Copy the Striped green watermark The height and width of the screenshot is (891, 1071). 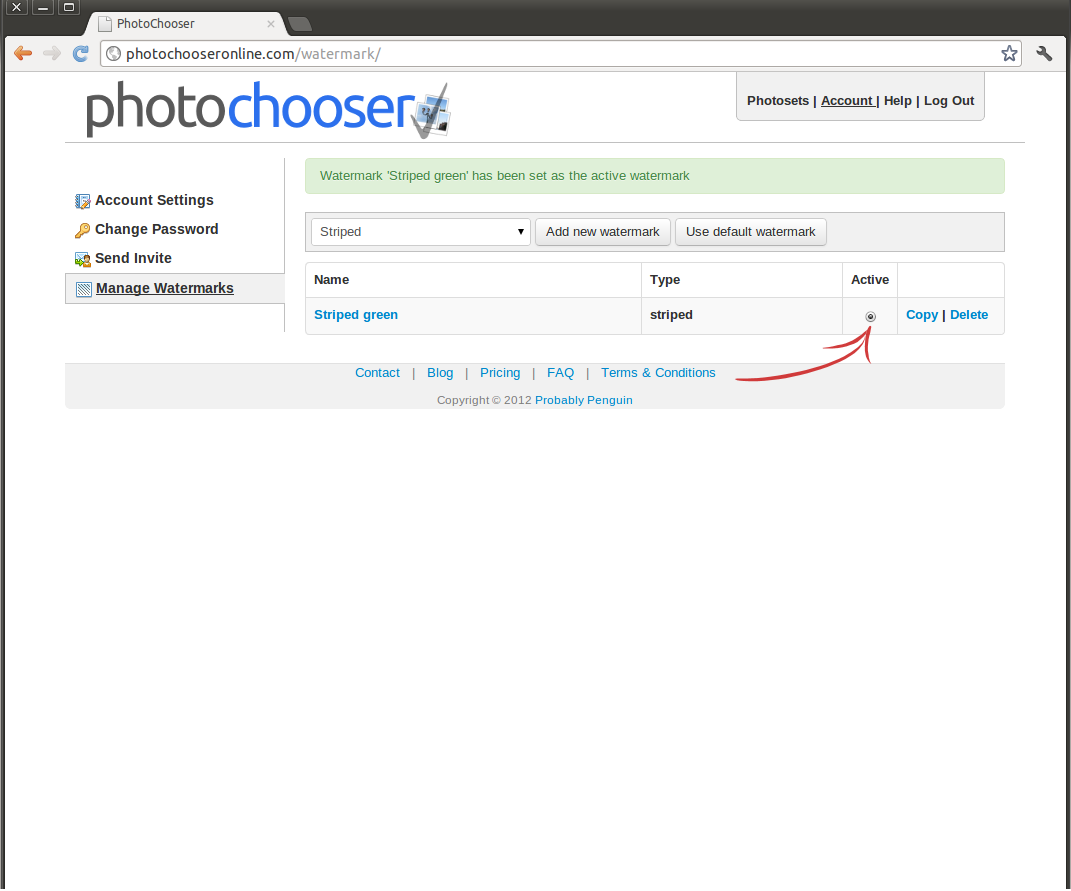point(921,315)
